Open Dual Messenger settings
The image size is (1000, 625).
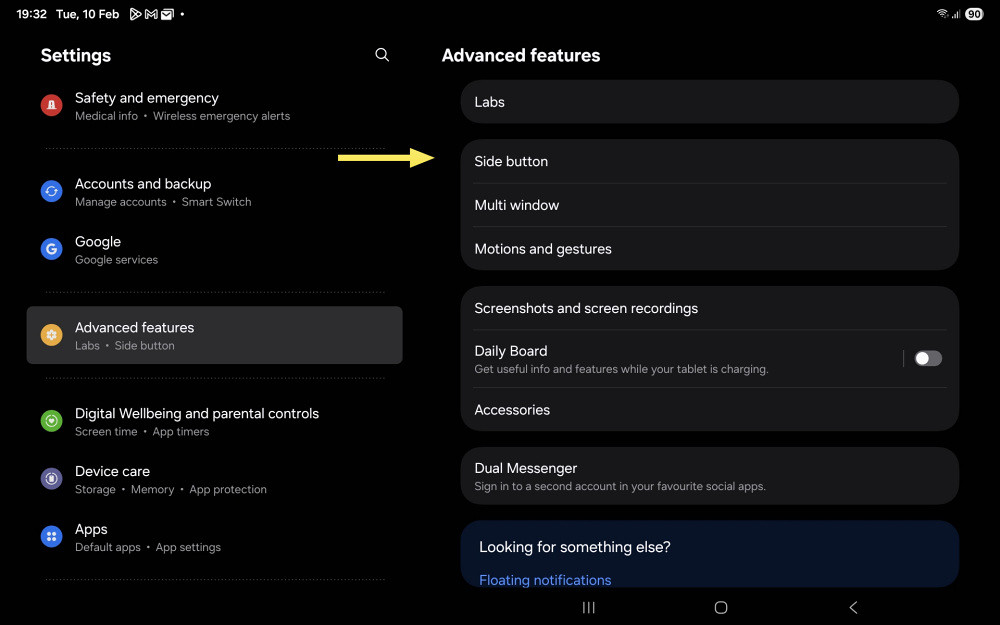[x=710, y=476]
